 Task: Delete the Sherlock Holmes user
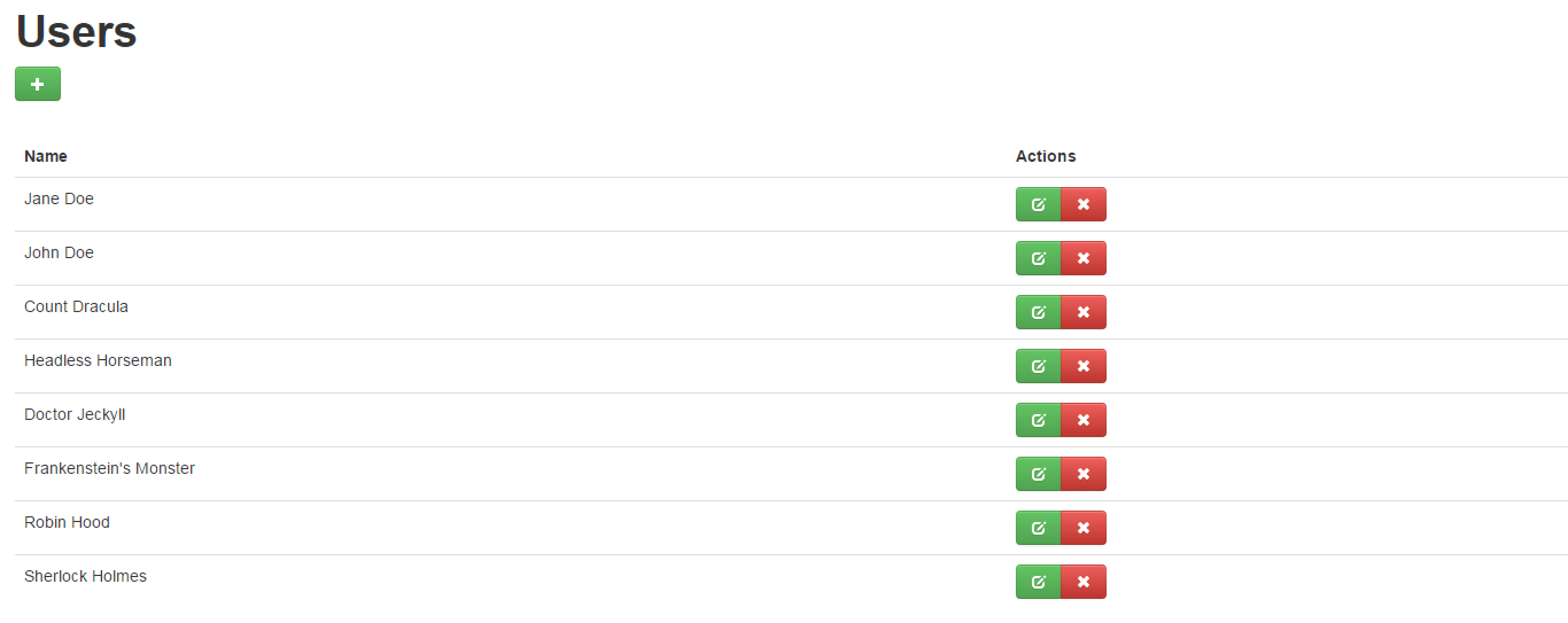coord(1084,582)
